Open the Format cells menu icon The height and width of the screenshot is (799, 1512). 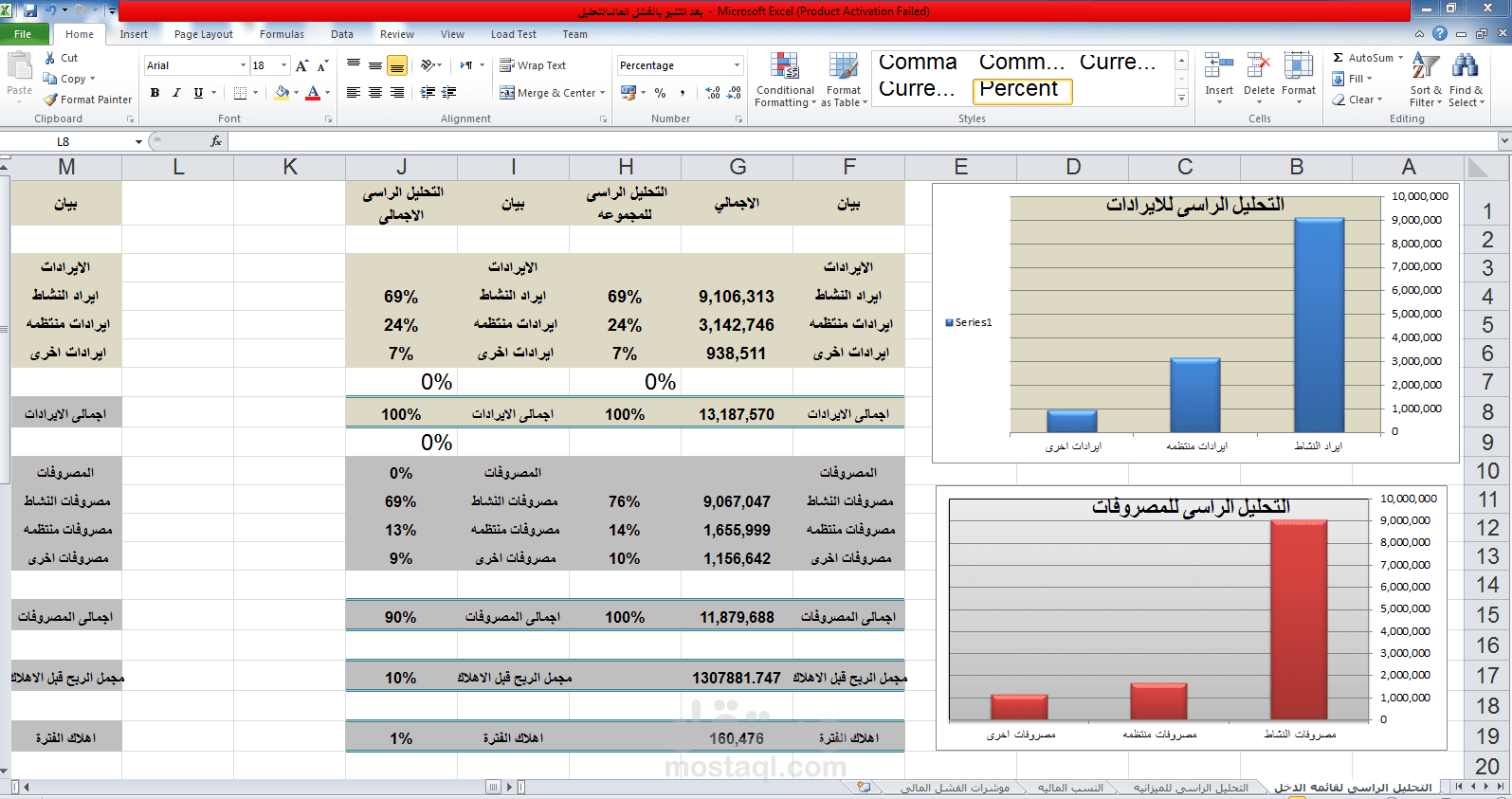pos(1298,66)
